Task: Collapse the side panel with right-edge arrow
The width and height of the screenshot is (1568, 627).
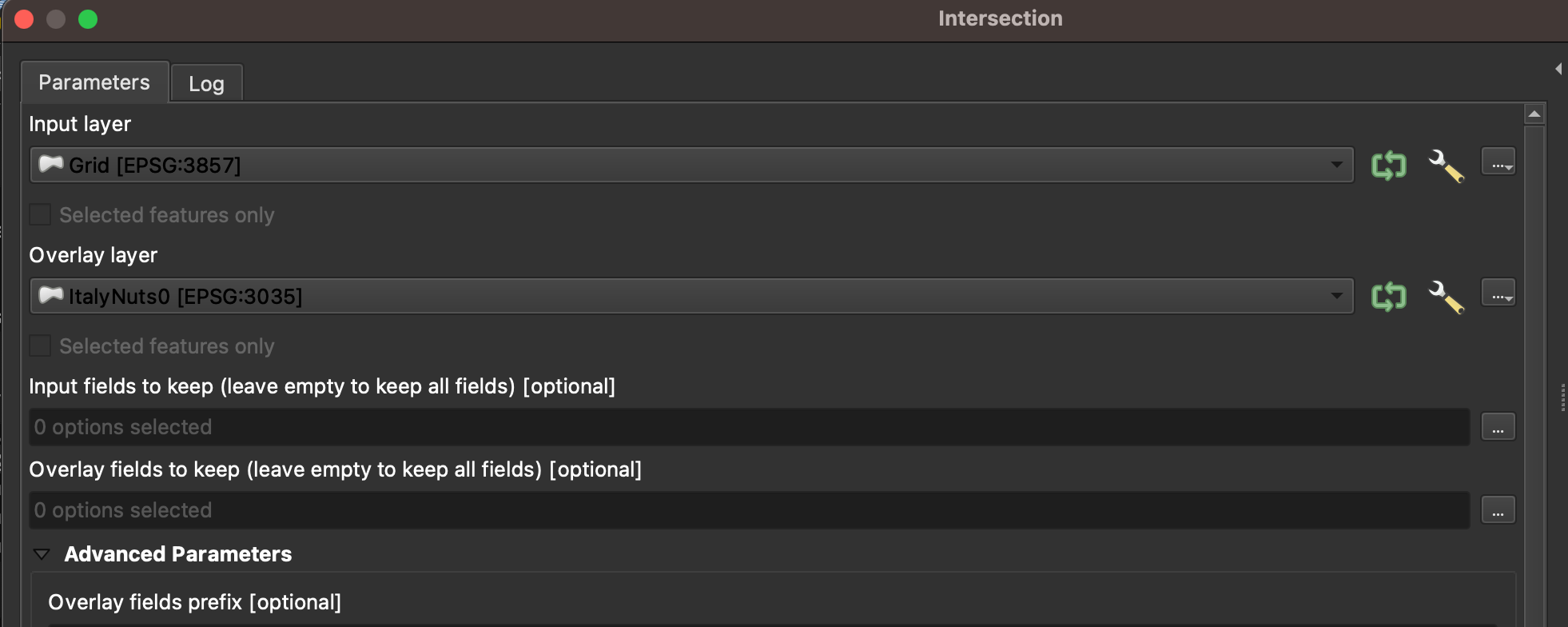Action: pos(1558,70)
